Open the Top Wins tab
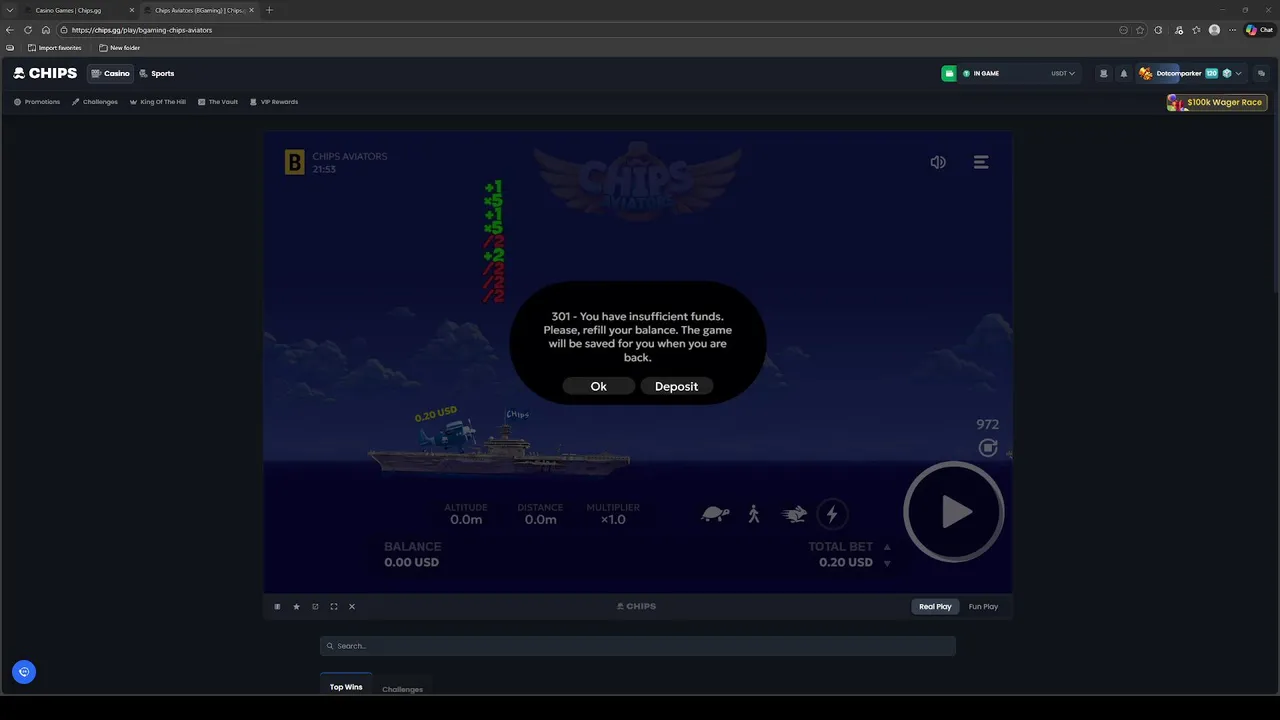The image size is (1280, 720). 346,687
